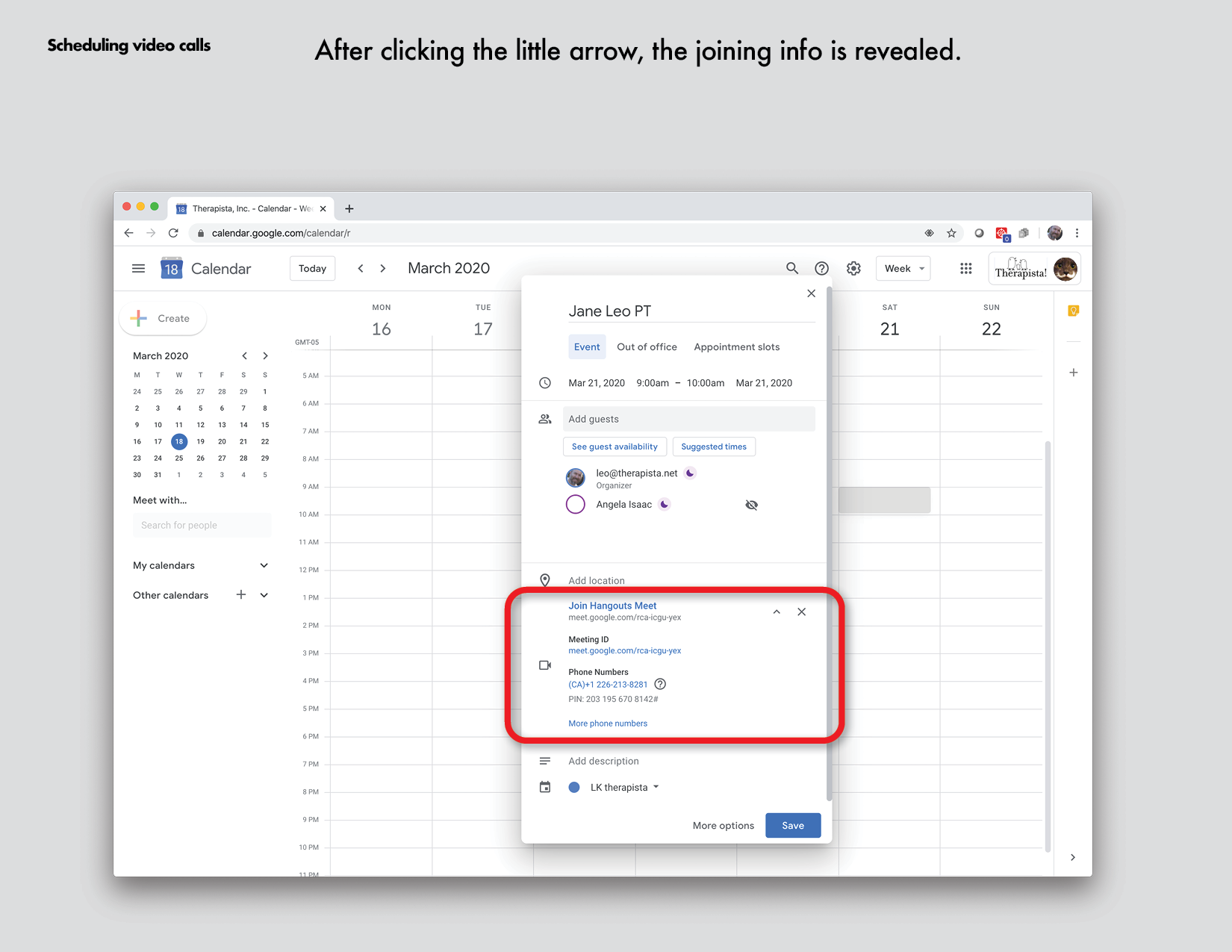Open the LK therapista calendar dropdown
The height and width of the screenshot is (952, 1232).
point(656,787)
